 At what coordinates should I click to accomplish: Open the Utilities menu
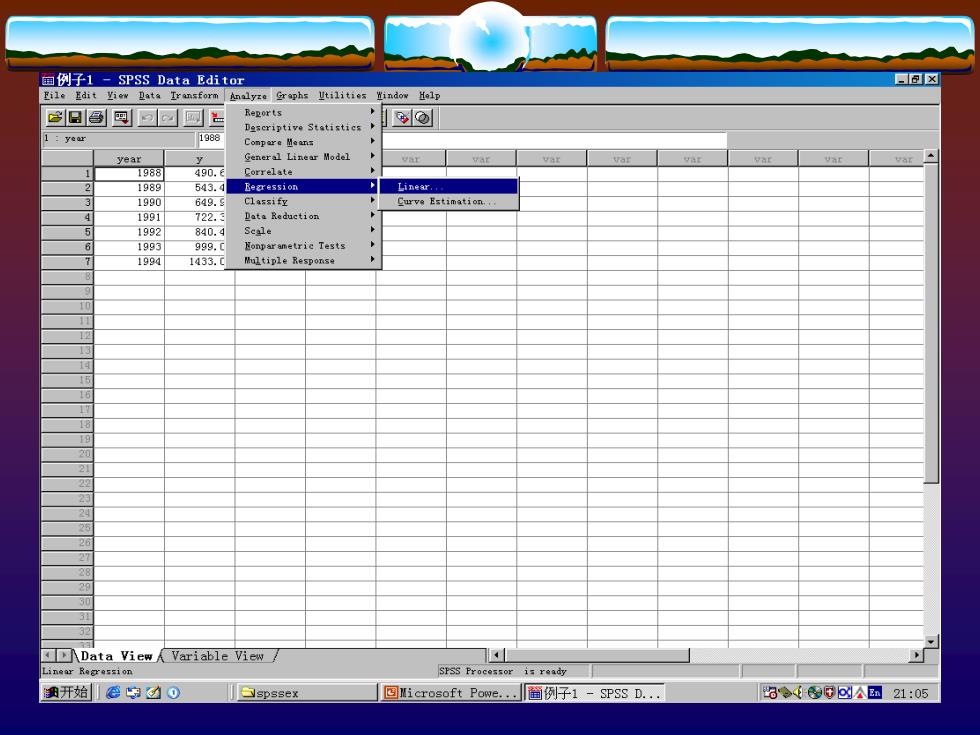pyautogui.click(x=342, y=96)
